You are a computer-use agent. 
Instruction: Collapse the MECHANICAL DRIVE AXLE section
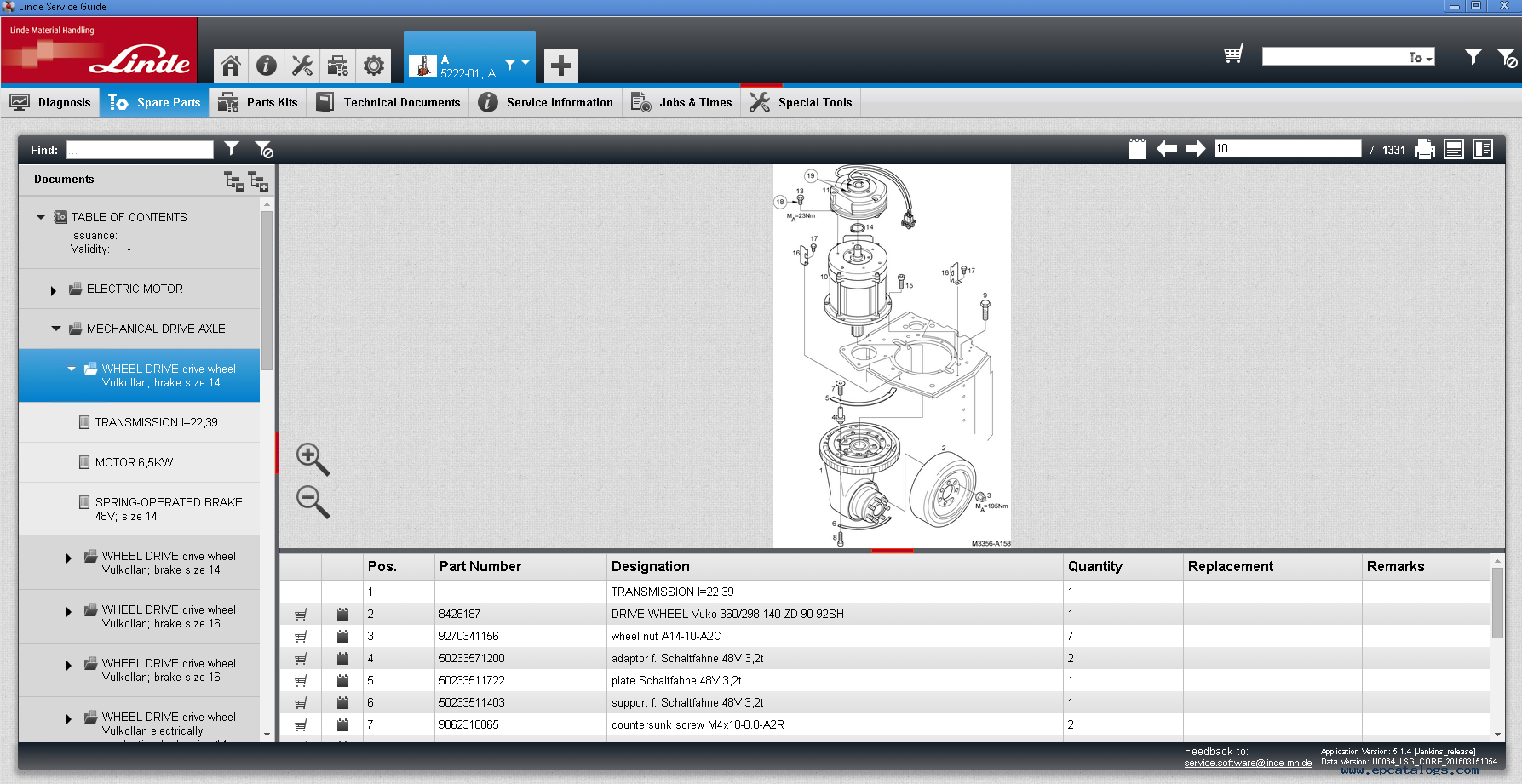click(x=56, y=329)
